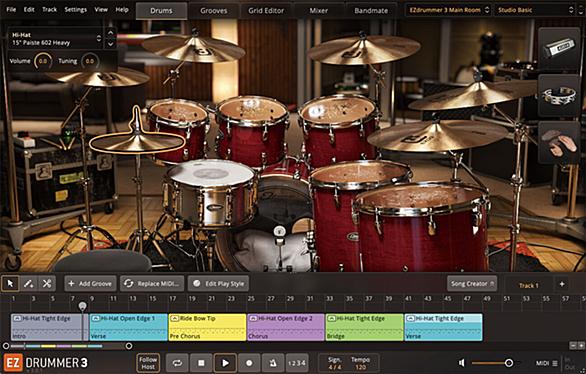Viewport: 586px width, 374px height.
Task: Expand the icon on the Chorus block
Action: 253,318
